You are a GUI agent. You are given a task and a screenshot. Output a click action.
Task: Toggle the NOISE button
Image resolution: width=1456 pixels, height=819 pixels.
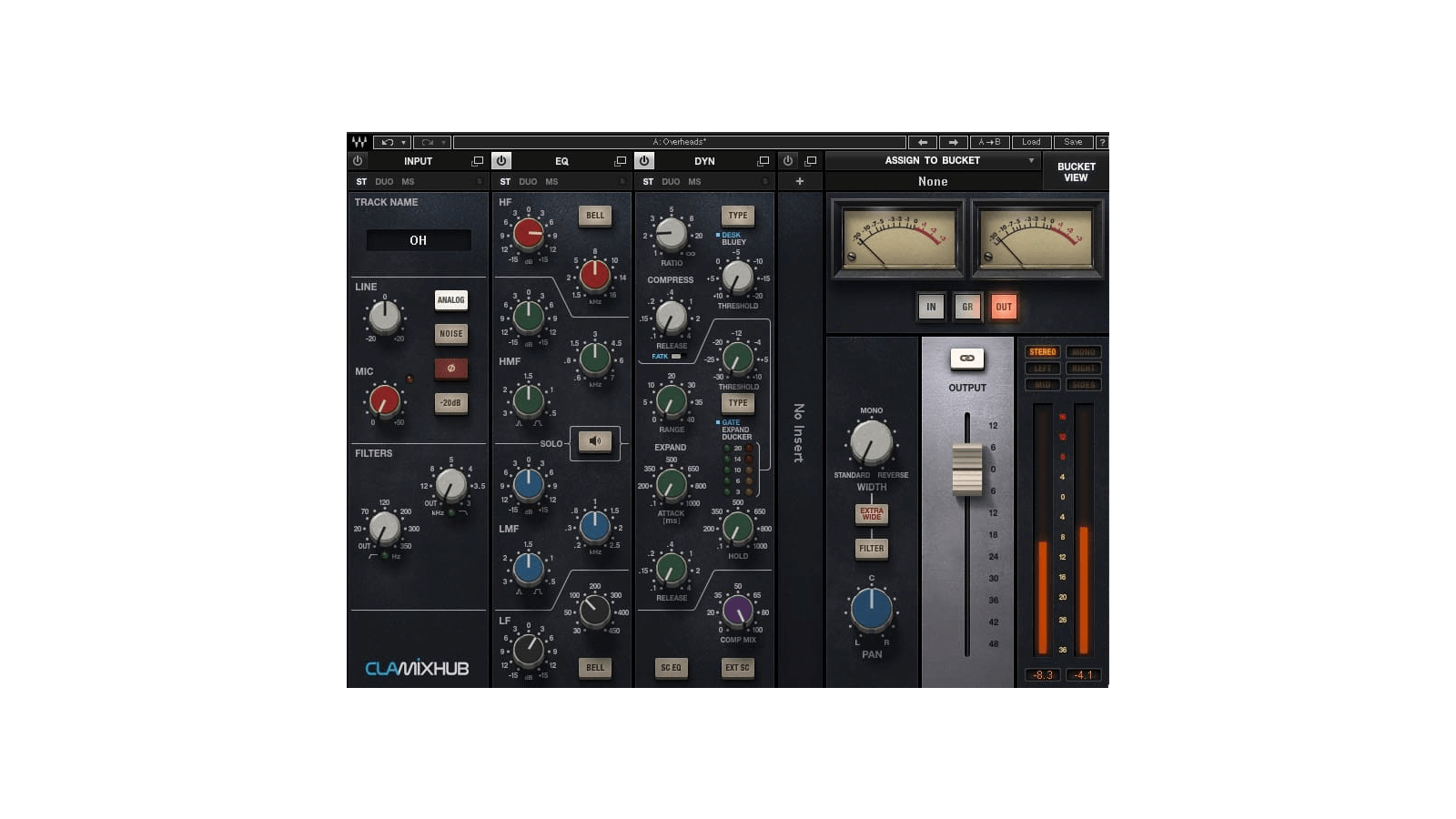451,334
